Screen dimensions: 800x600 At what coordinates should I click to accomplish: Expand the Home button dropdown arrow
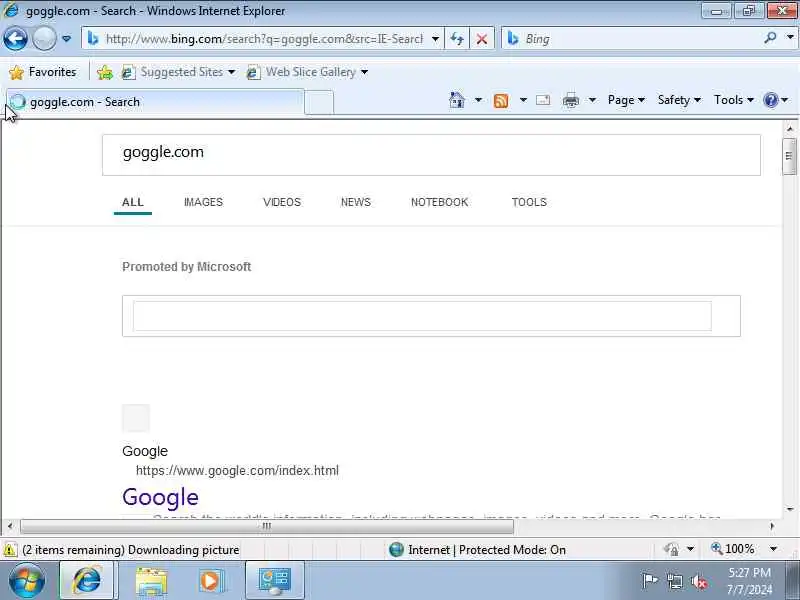(478, 100)
